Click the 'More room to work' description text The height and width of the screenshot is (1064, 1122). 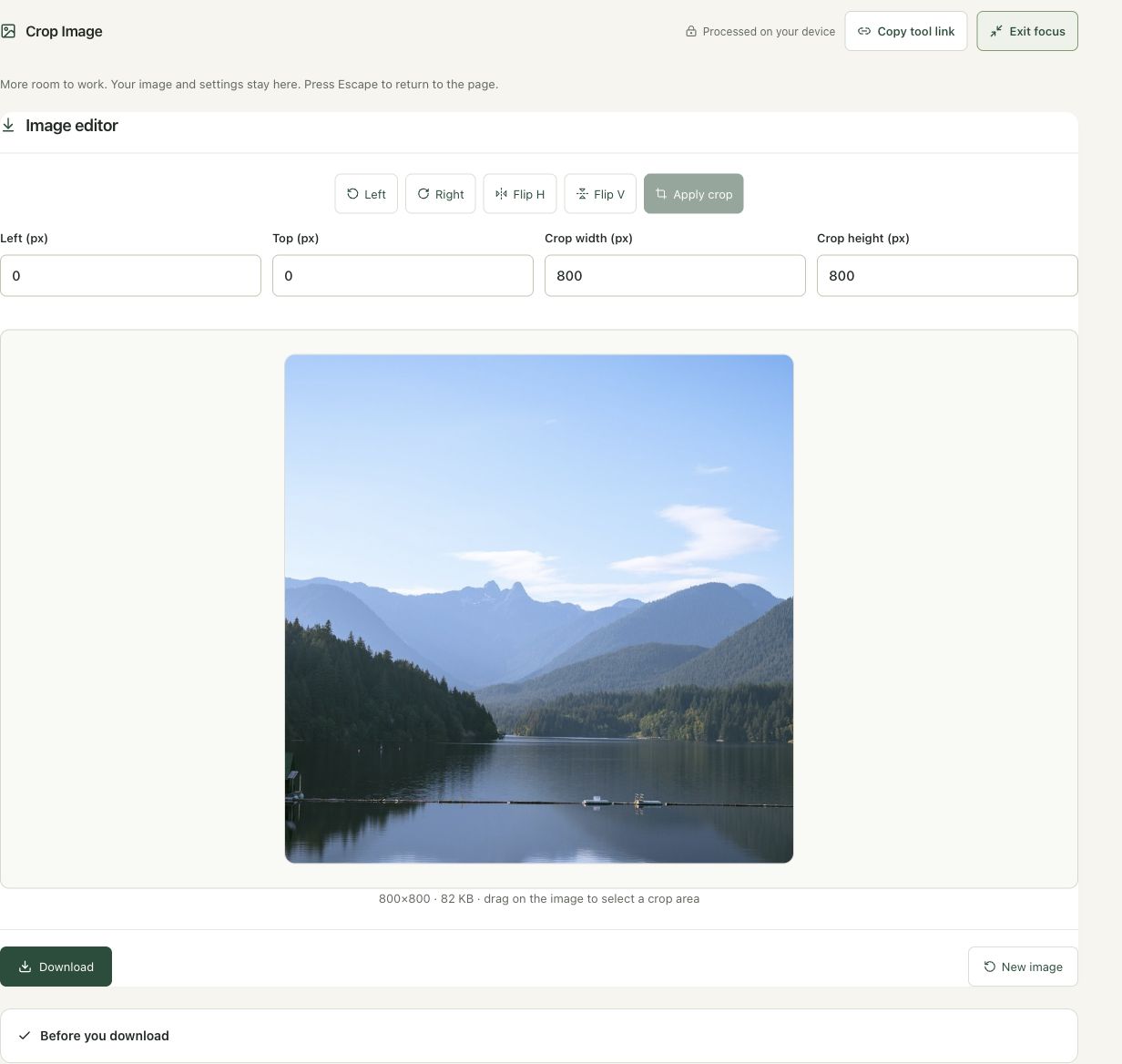(x=250, y=84)
